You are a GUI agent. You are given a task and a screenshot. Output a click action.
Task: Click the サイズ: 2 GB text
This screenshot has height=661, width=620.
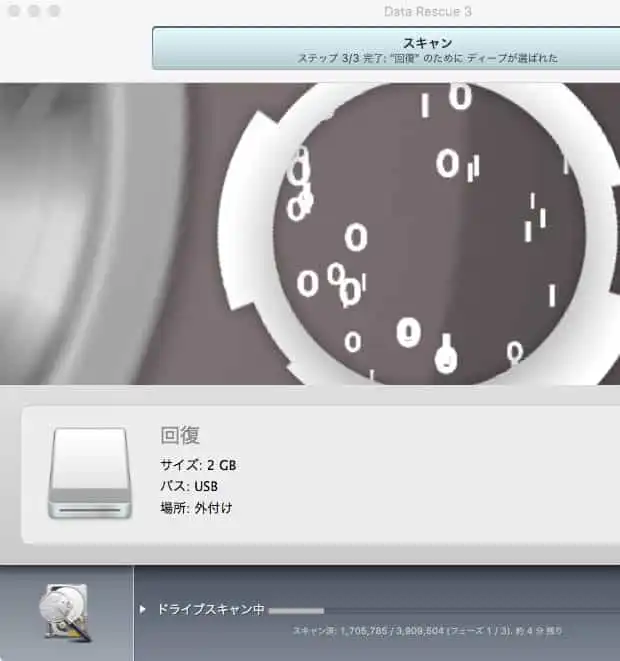(198, 465)
